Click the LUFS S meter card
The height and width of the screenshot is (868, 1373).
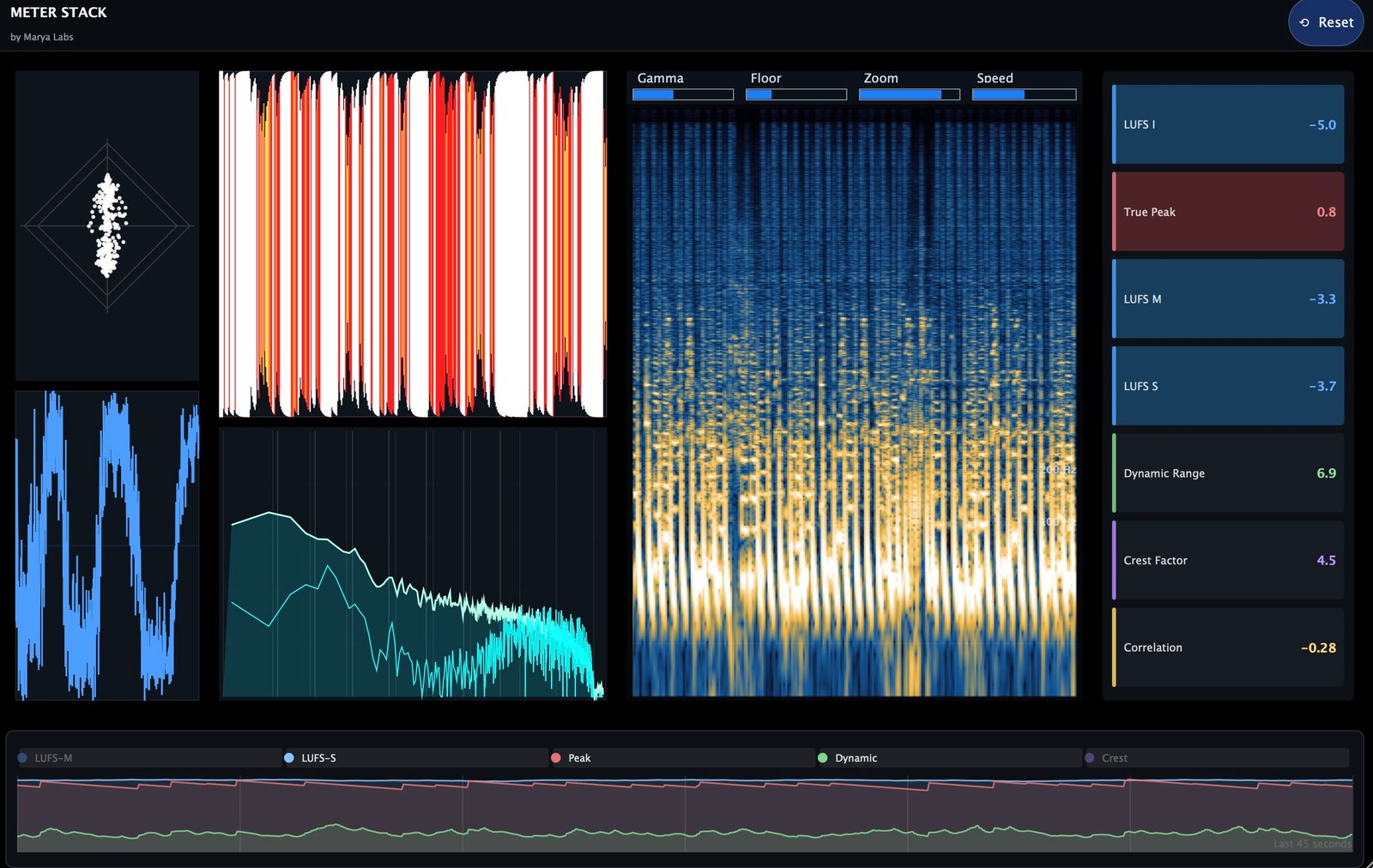[1228, 386]
